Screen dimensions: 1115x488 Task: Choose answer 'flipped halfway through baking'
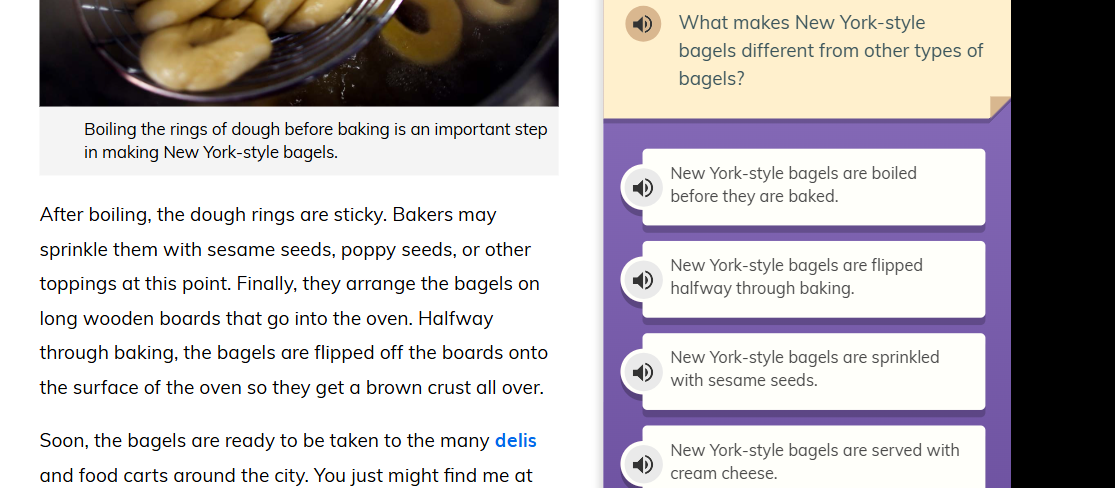pyautogui.click(x=812, y=278)
